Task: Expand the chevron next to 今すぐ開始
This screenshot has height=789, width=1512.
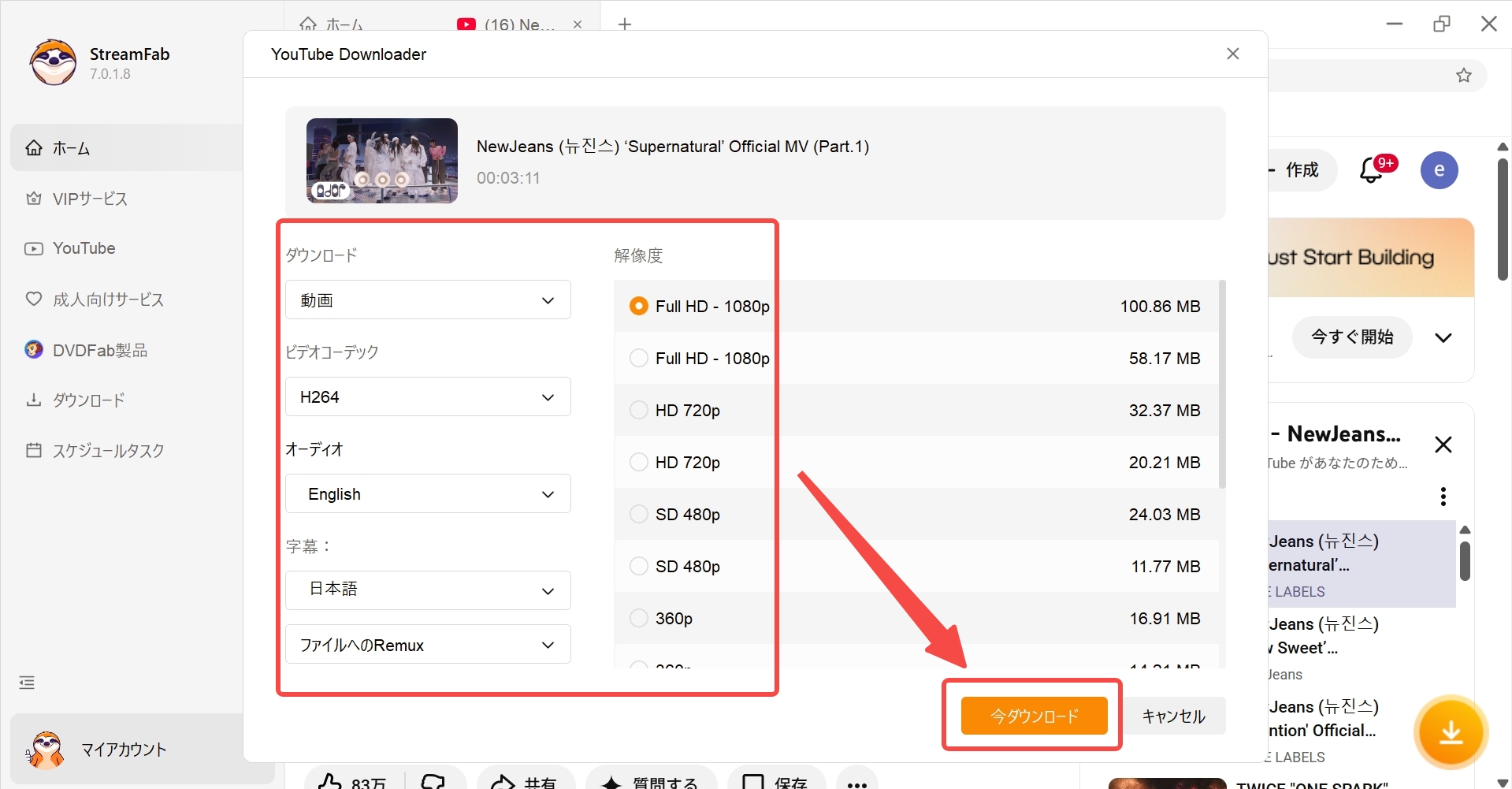Action: click(1443, 338)
